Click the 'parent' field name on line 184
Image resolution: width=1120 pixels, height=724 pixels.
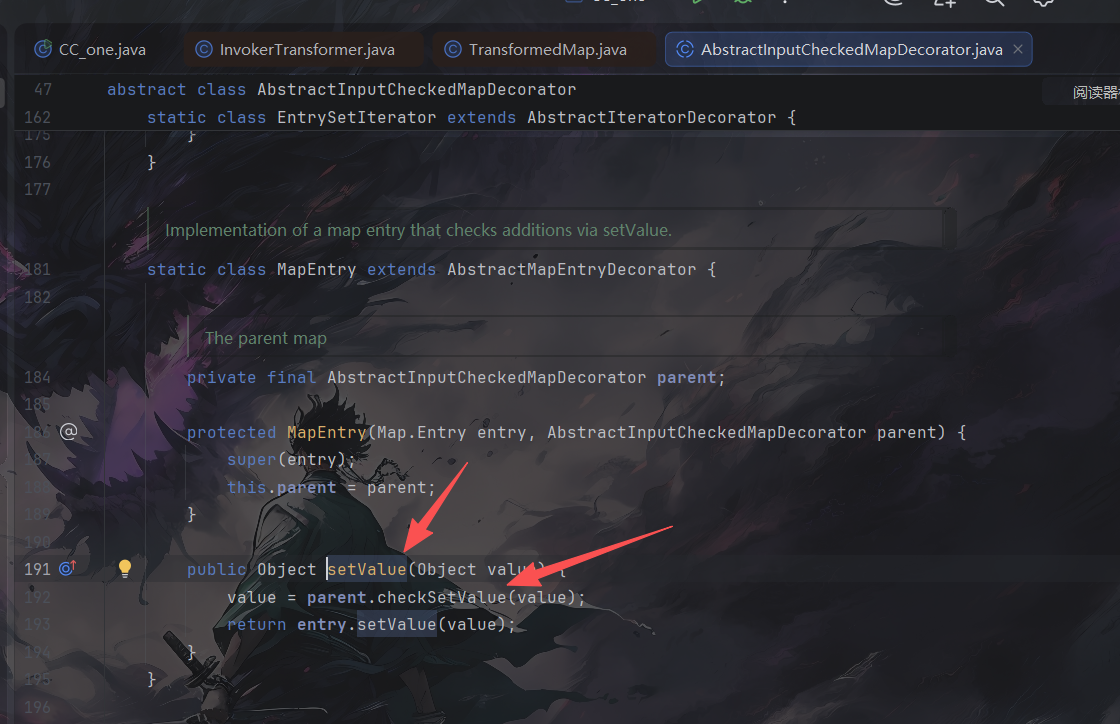[686, 377]
